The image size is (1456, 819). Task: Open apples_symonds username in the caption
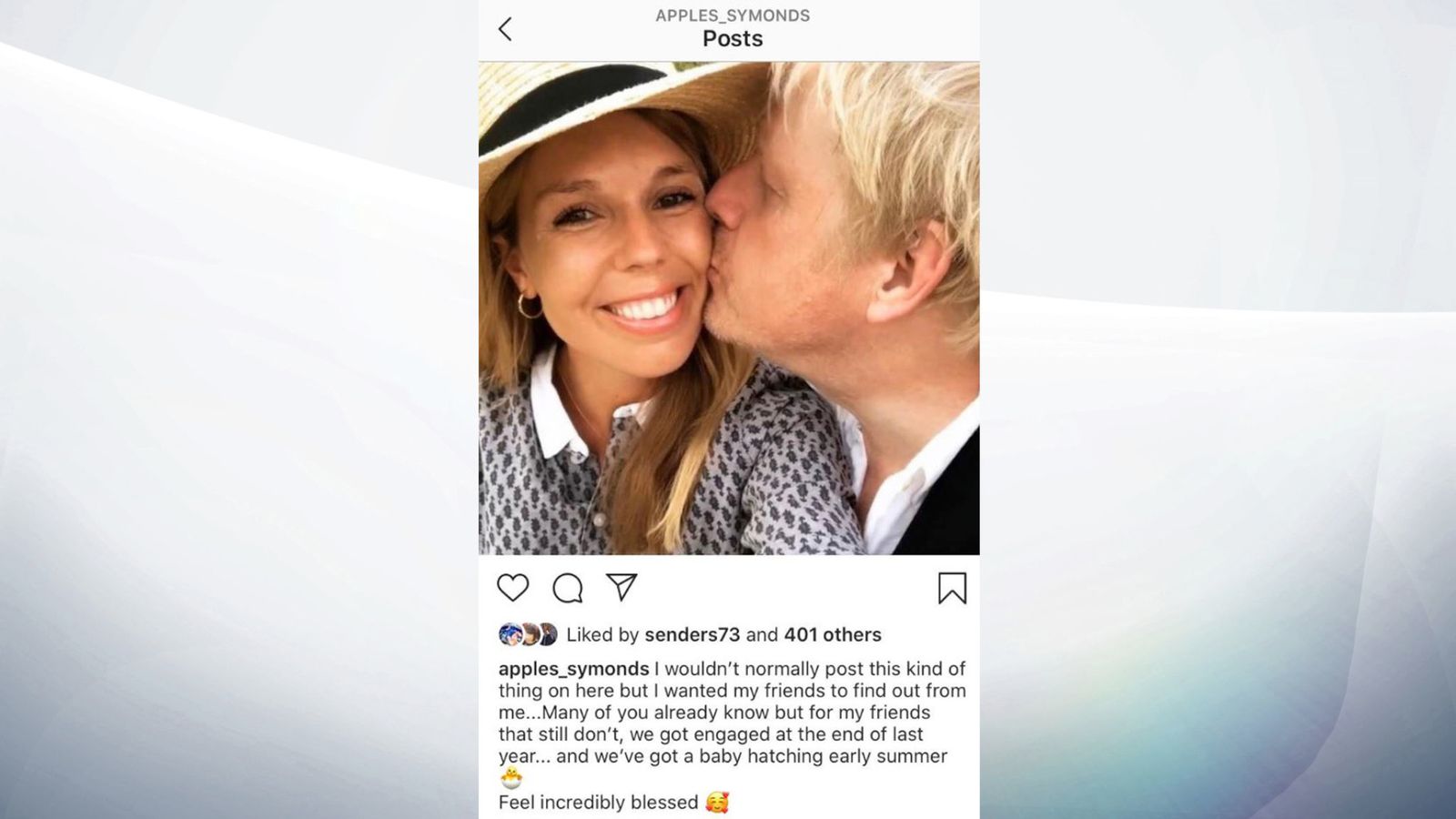(x=573, y=669)
